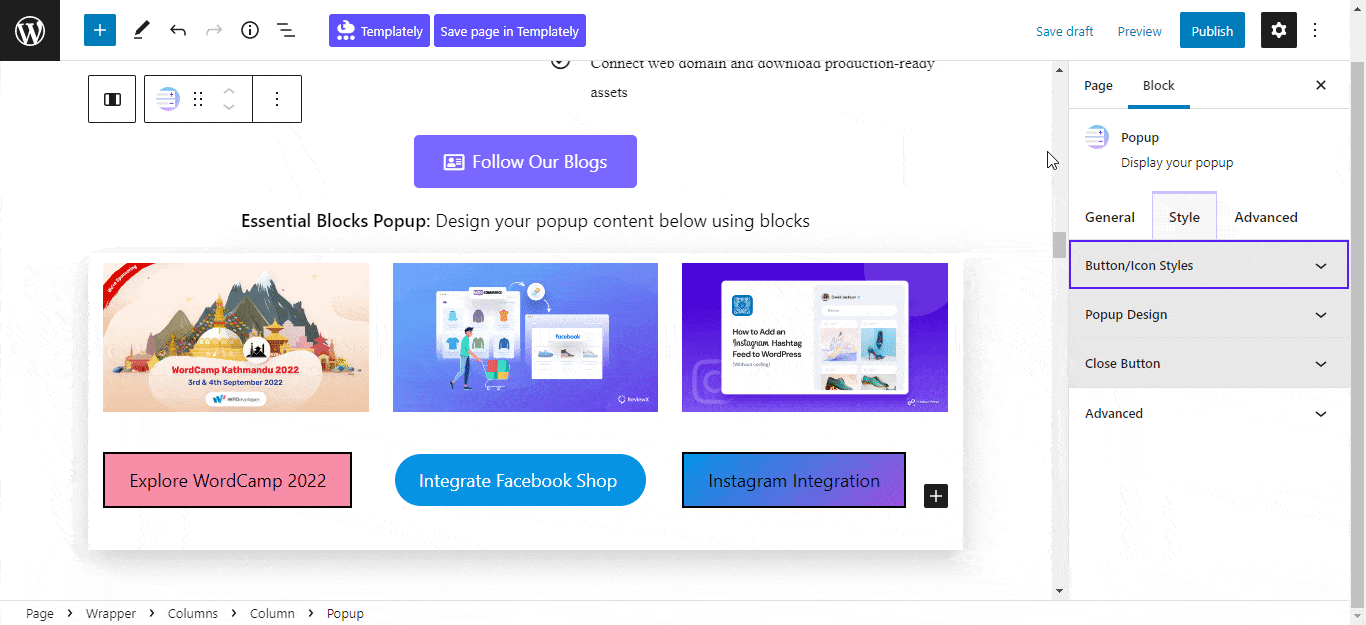Click the WordCamp Kathmandu 2022 thumbnail
The width and height of the screenshot is (1366, 625).
[236, 337]
